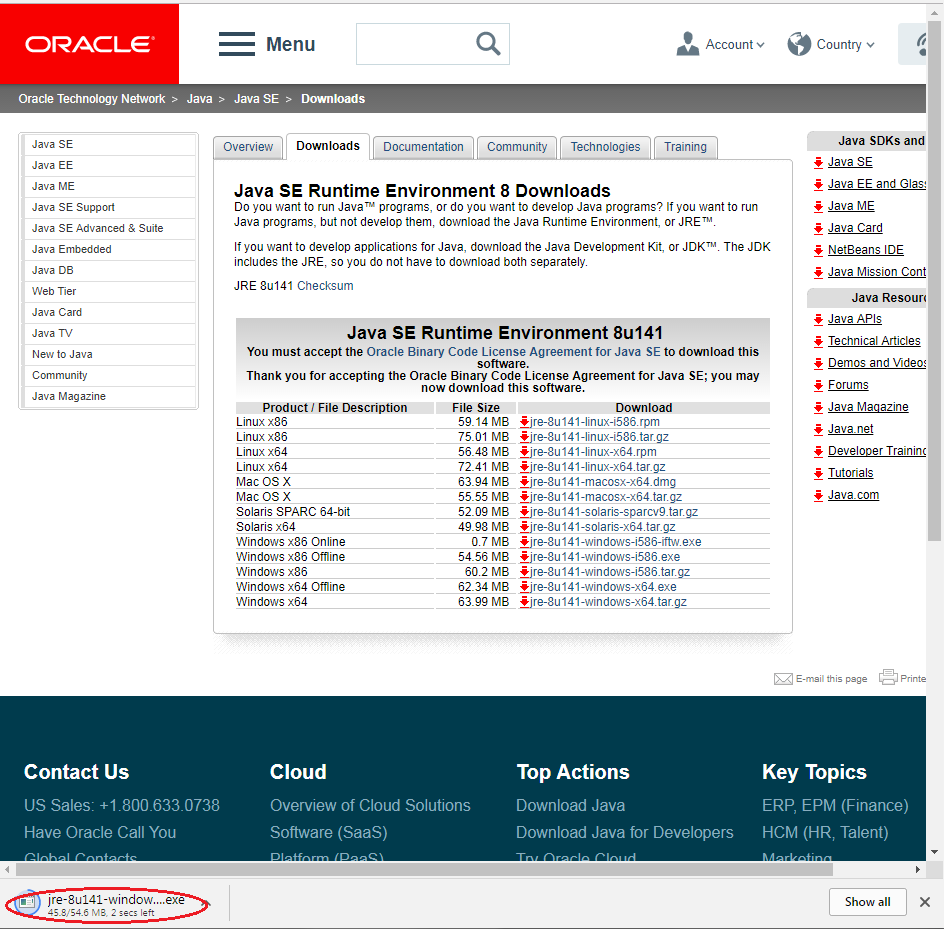Expand the Account dropdown
This screenshot has width=944, height=929.
720,44
